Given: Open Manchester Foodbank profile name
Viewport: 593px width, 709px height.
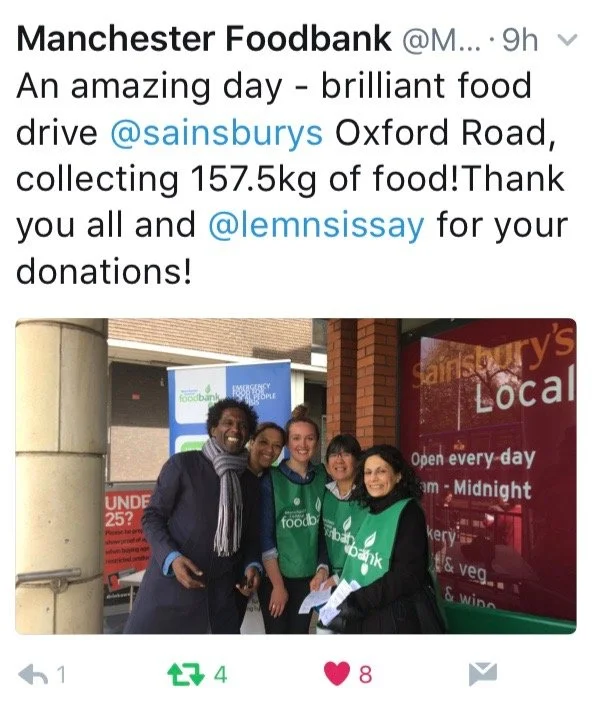Looking at the screenshot, I should coord(204,39).
